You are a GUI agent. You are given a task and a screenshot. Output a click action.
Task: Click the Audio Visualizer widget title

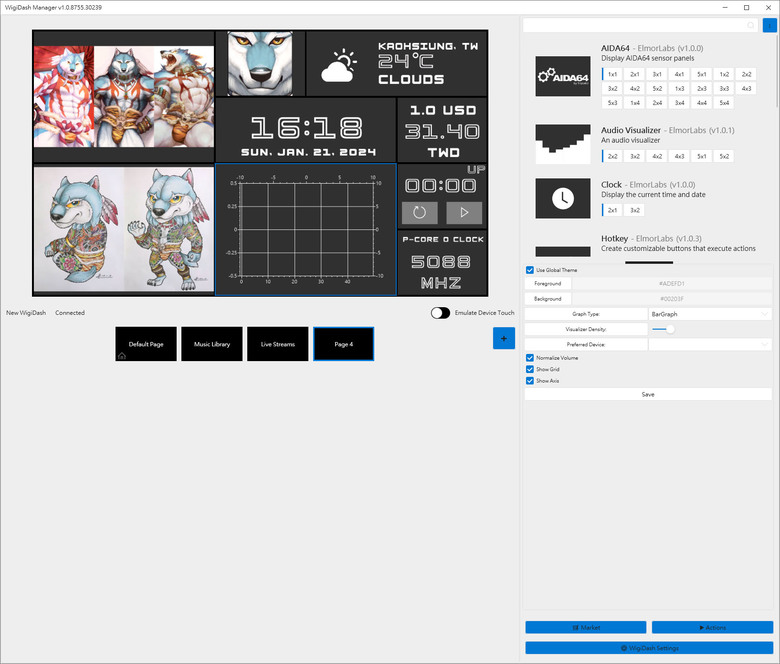(631, 130)
